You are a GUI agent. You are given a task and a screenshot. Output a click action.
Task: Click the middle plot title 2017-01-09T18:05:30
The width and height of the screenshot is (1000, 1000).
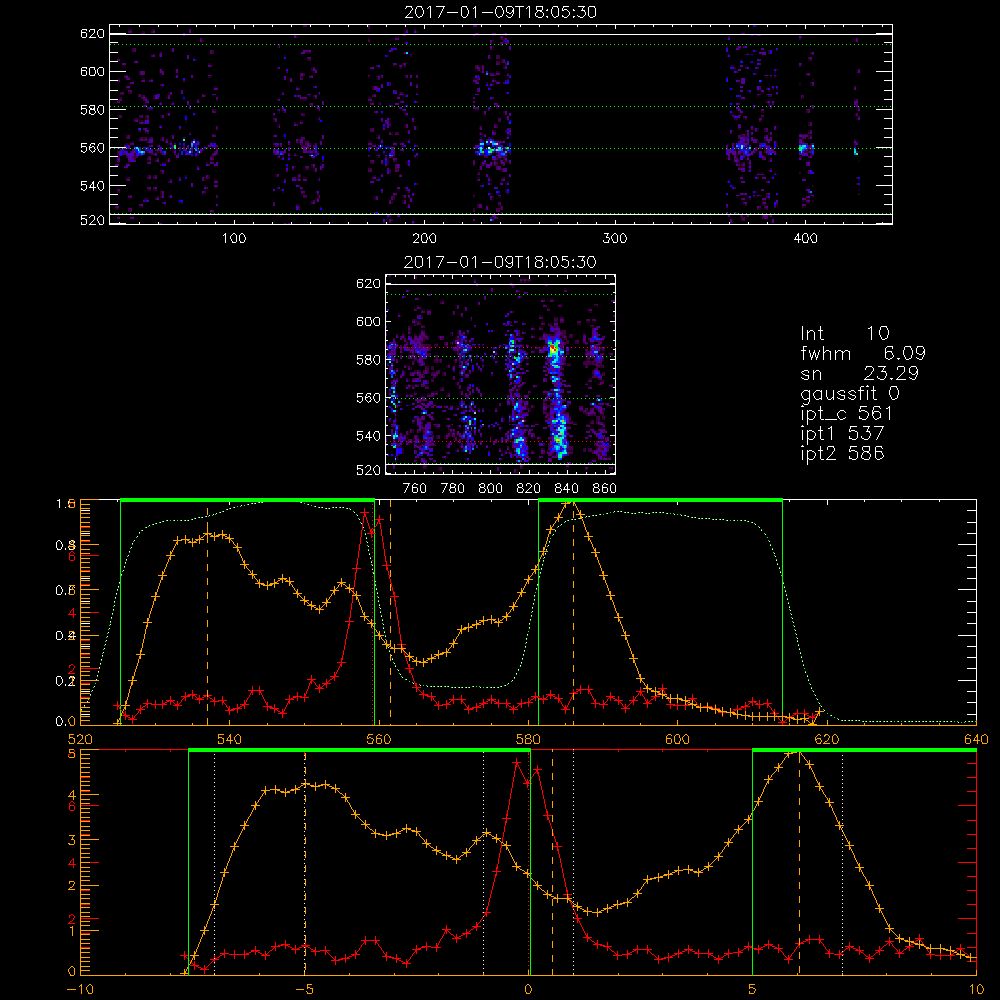[x=500, y=262]
